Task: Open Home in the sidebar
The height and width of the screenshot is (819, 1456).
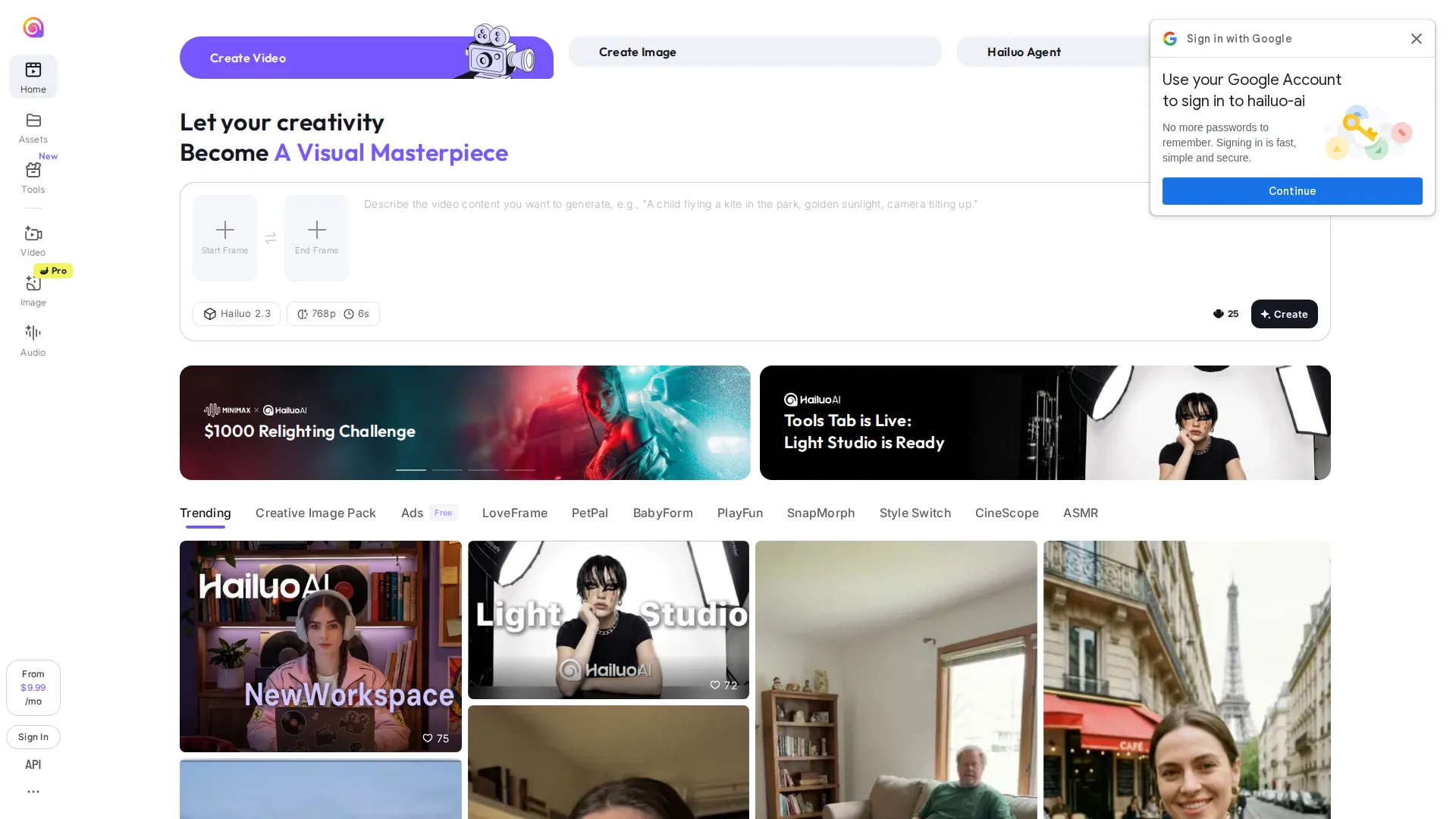Action: coord(33,77)
